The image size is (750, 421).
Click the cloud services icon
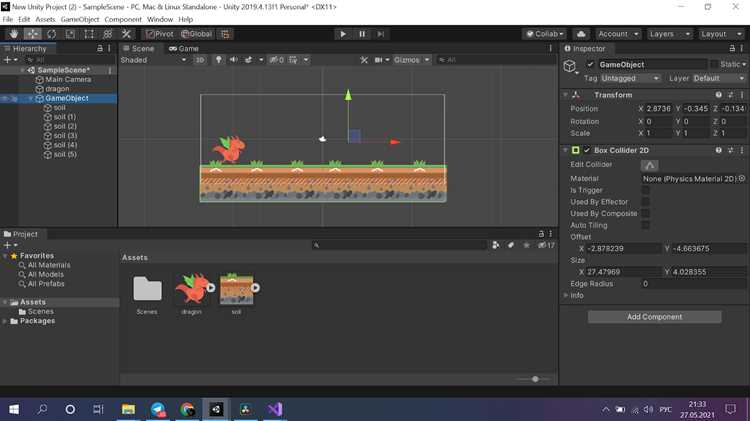[581, 34]
